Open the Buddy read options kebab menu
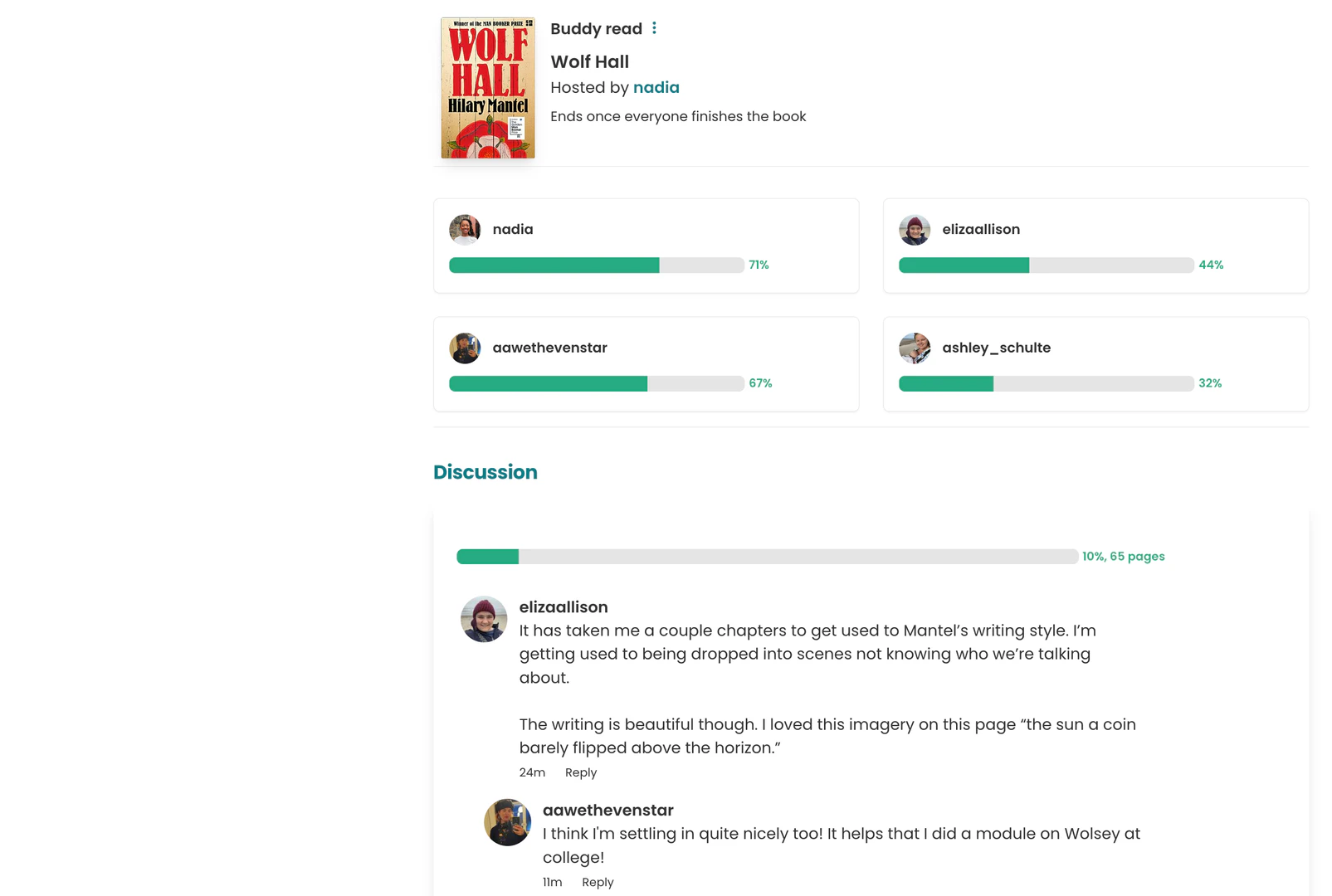This screenshot has height=896, width=1332. click(655, 27)
